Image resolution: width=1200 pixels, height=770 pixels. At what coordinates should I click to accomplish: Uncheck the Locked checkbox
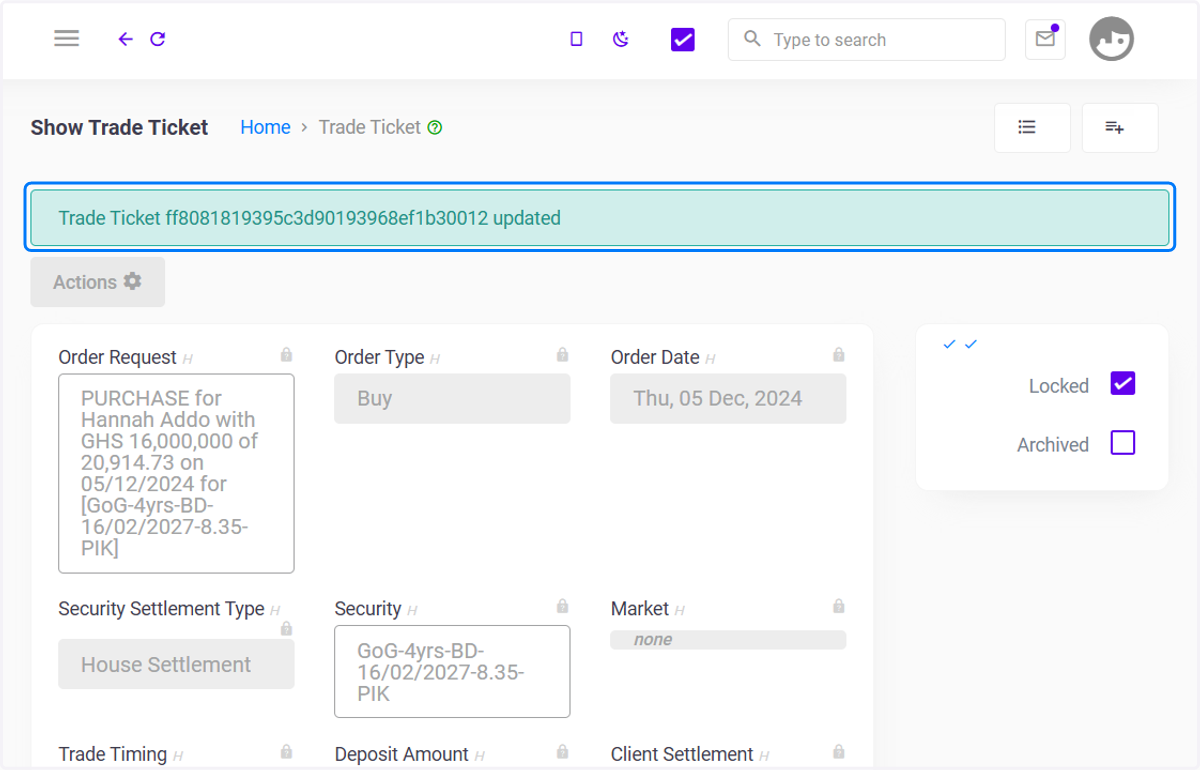coord(1123,384)
